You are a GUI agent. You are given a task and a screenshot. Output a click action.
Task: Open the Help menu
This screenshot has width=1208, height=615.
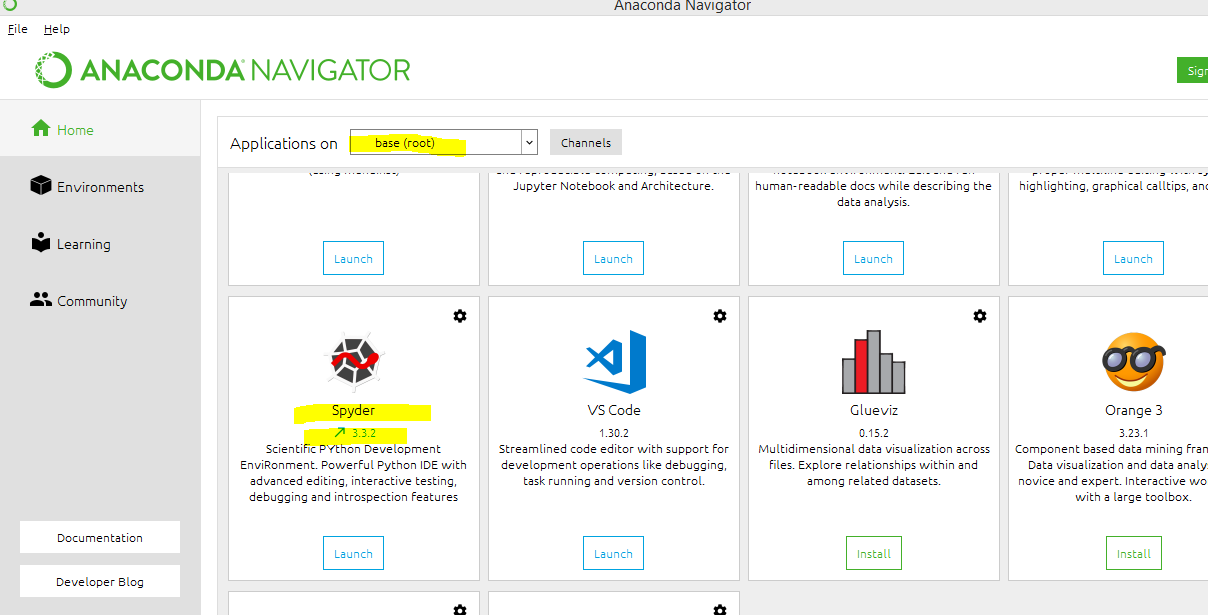pos(56,28)
